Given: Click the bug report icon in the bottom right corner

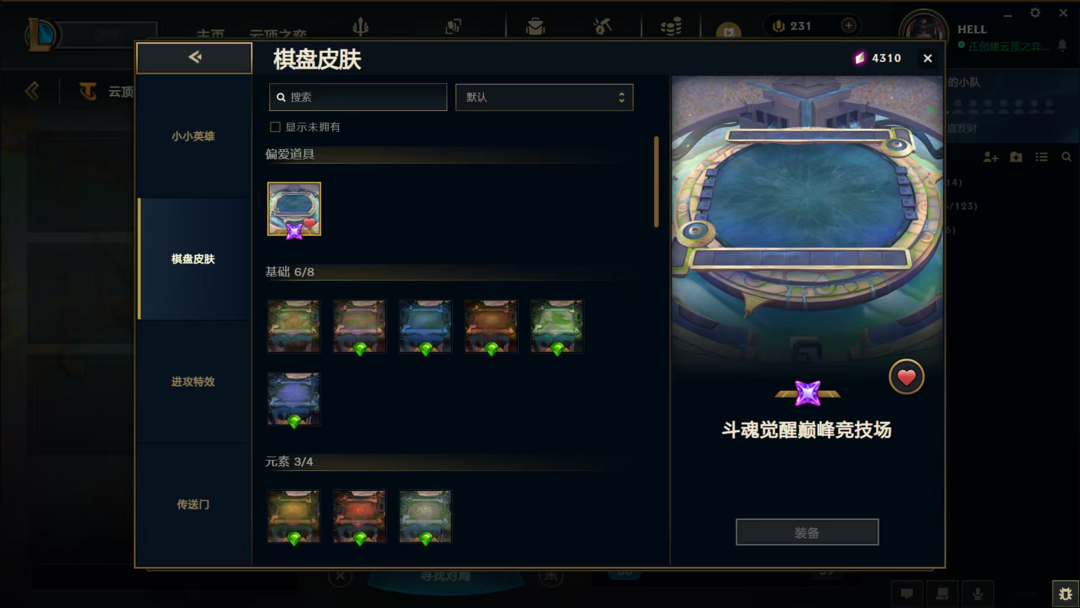Looking at the screenshot, I should click(x=1066, y=594).
